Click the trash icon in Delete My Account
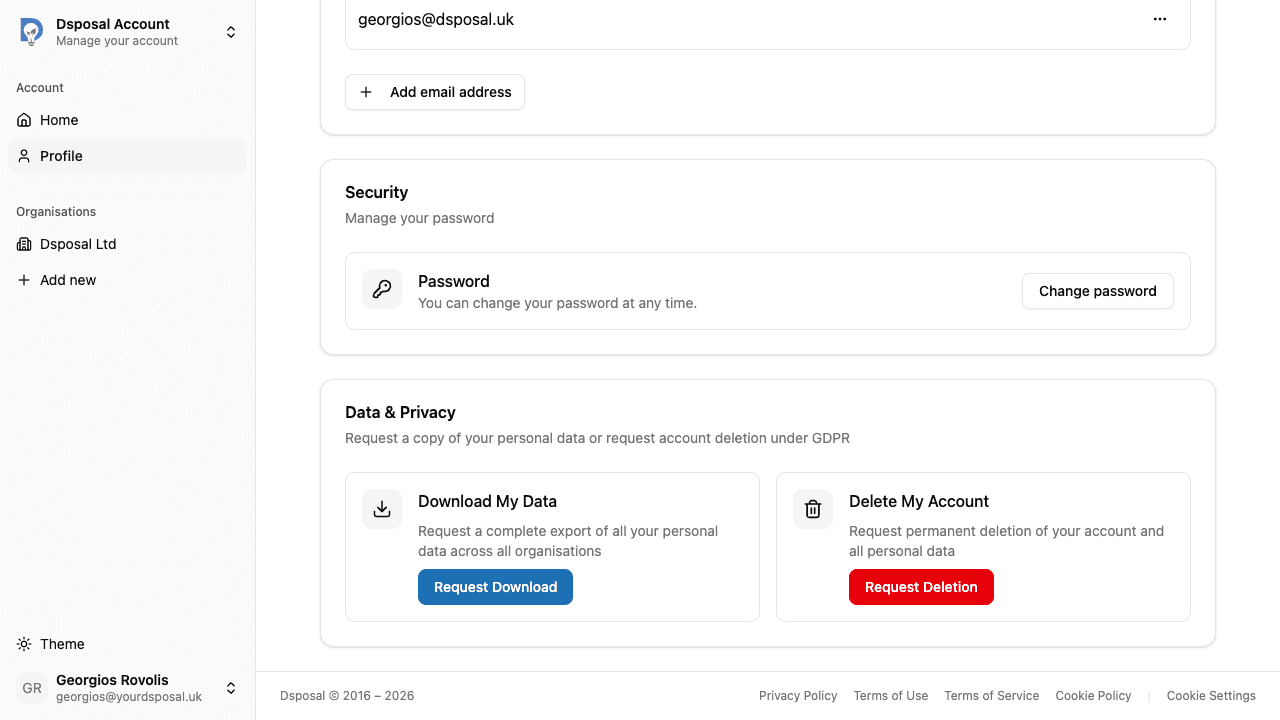1280x720 pixels. (813, 510)
